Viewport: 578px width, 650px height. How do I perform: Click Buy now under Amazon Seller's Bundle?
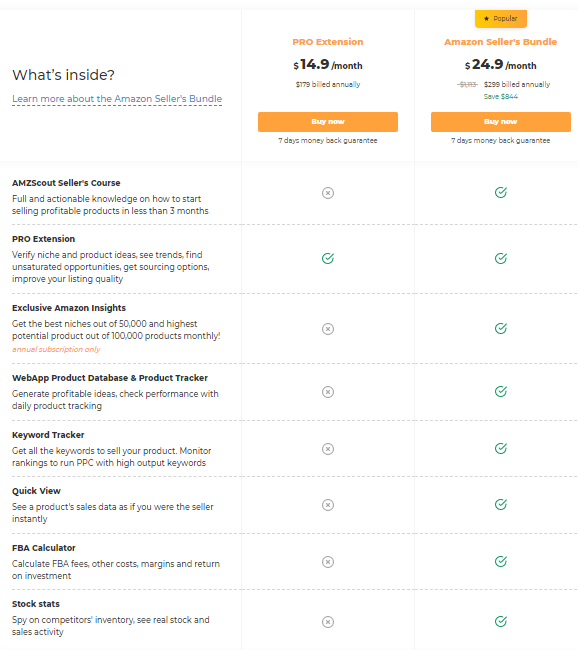click(x=500, y=122)
